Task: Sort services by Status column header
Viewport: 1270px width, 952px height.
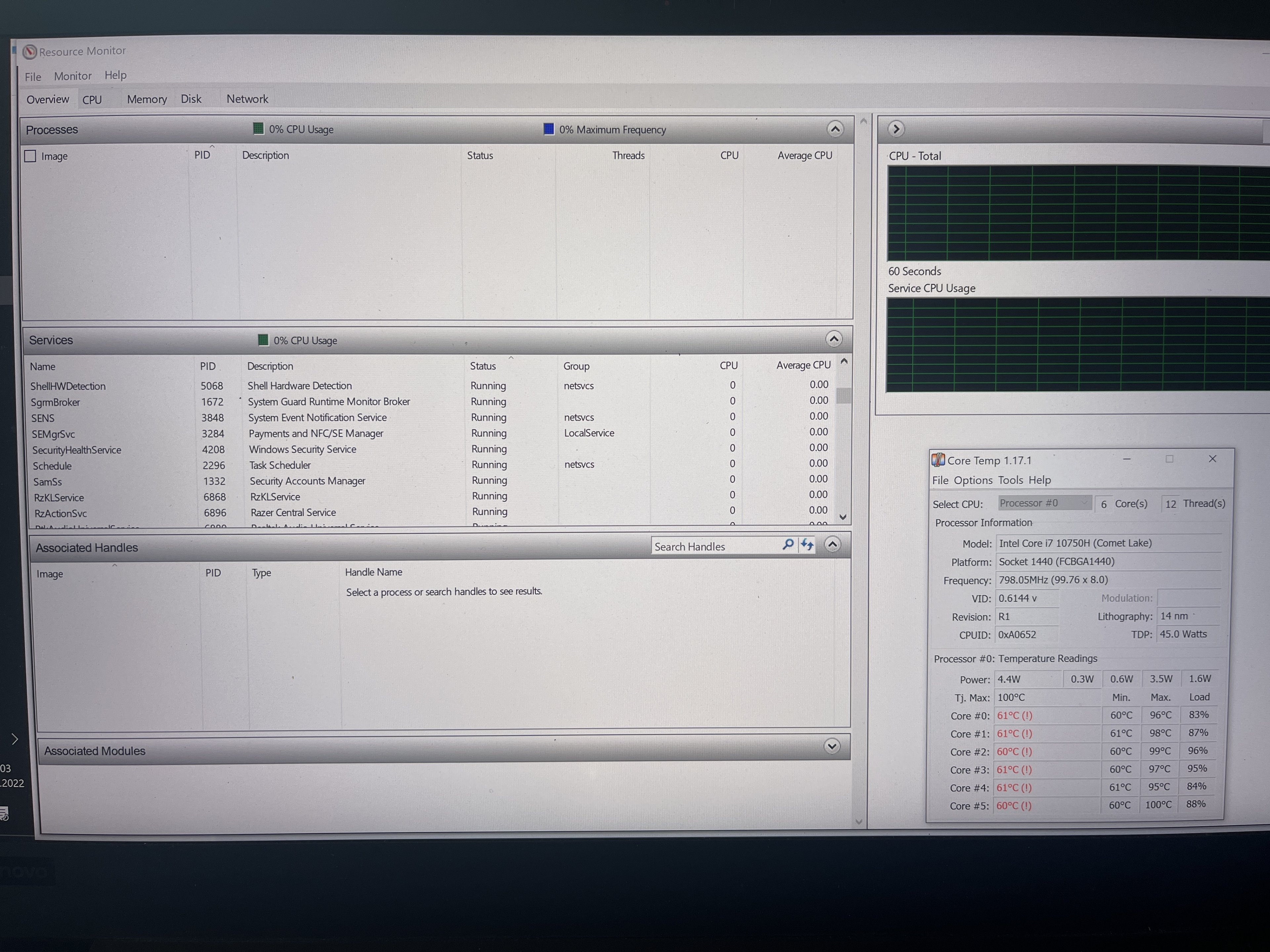Action: 483,366
